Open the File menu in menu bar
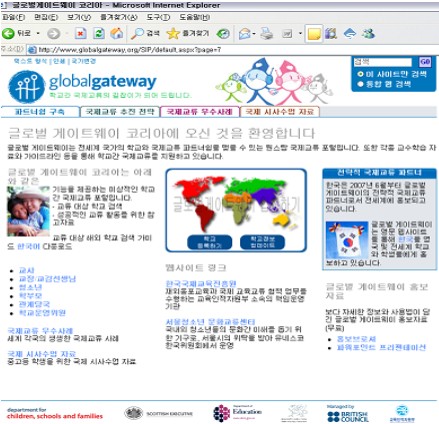439x424 pixels. [x=13, y=17]
